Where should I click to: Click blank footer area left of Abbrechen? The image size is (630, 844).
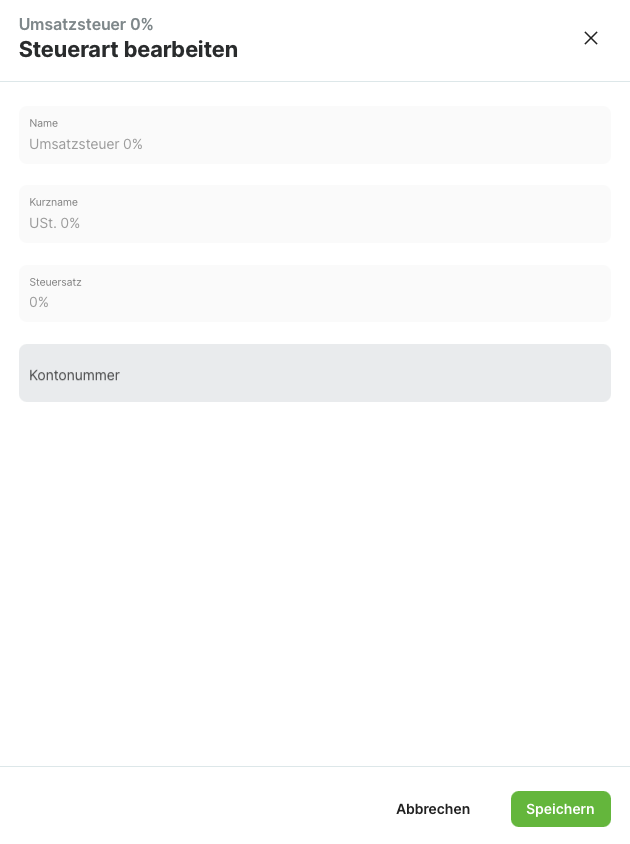(190, 808)
